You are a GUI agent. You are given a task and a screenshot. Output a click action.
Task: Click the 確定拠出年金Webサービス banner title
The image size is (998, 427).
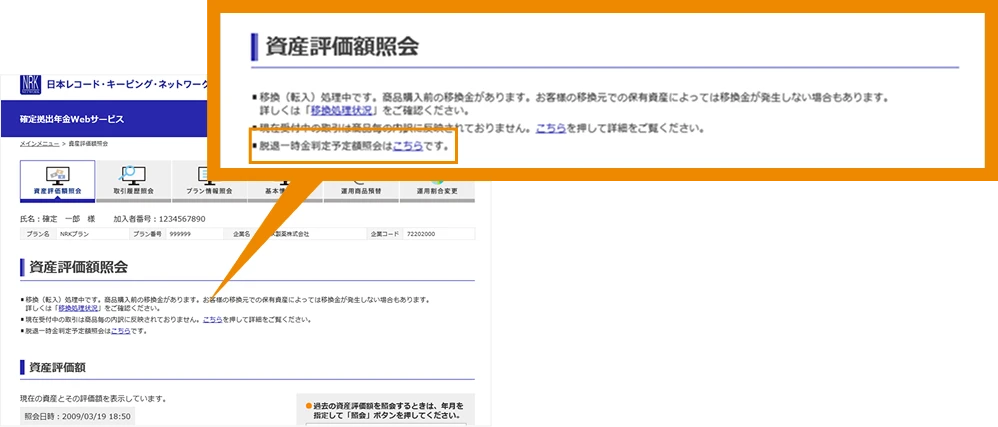point(72,119)
